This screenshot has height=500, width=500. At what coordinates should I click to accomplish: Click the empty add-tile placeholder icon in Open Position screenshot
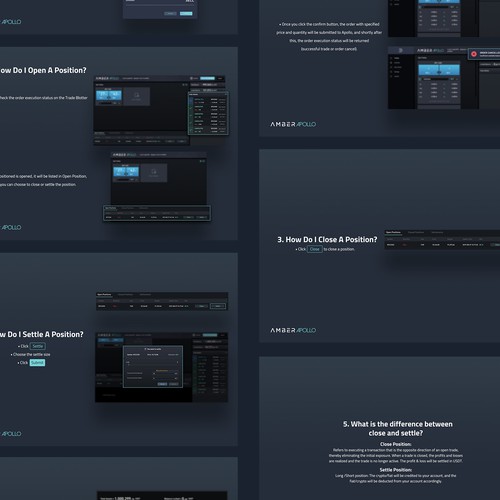coord(154,172)
